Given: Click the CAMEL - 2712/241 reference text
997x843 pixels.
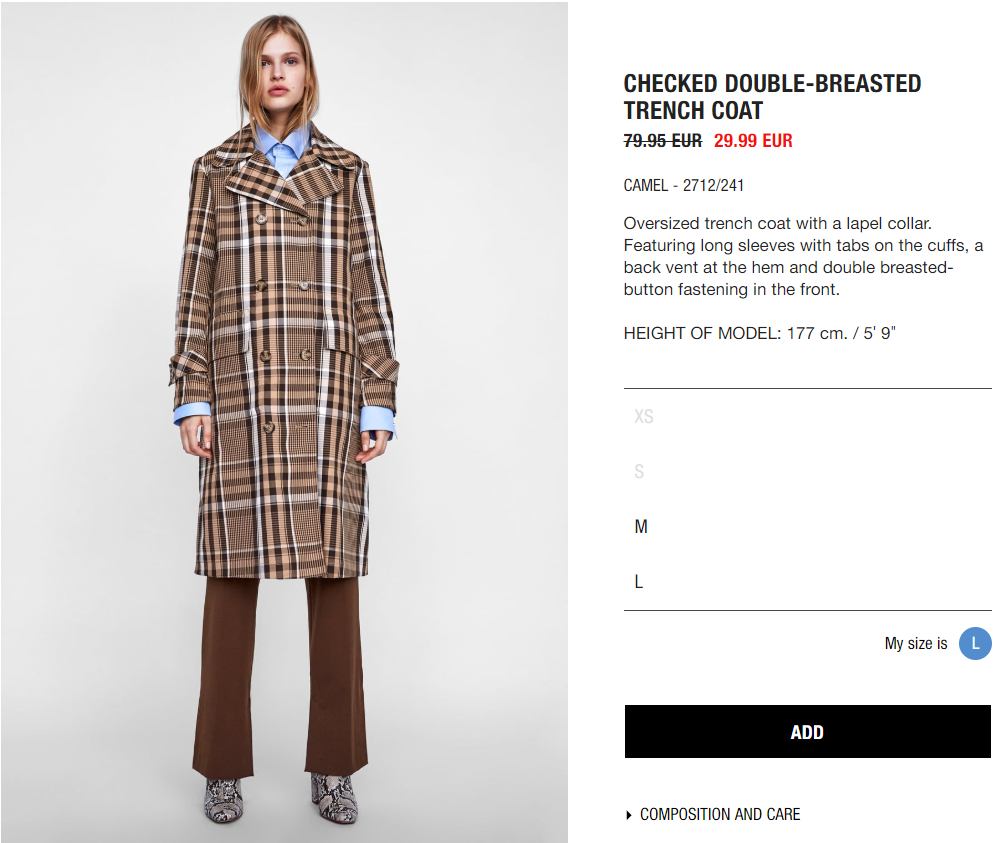Looking at the screenshot, I should pyautogui.click(x=684, y=186).
